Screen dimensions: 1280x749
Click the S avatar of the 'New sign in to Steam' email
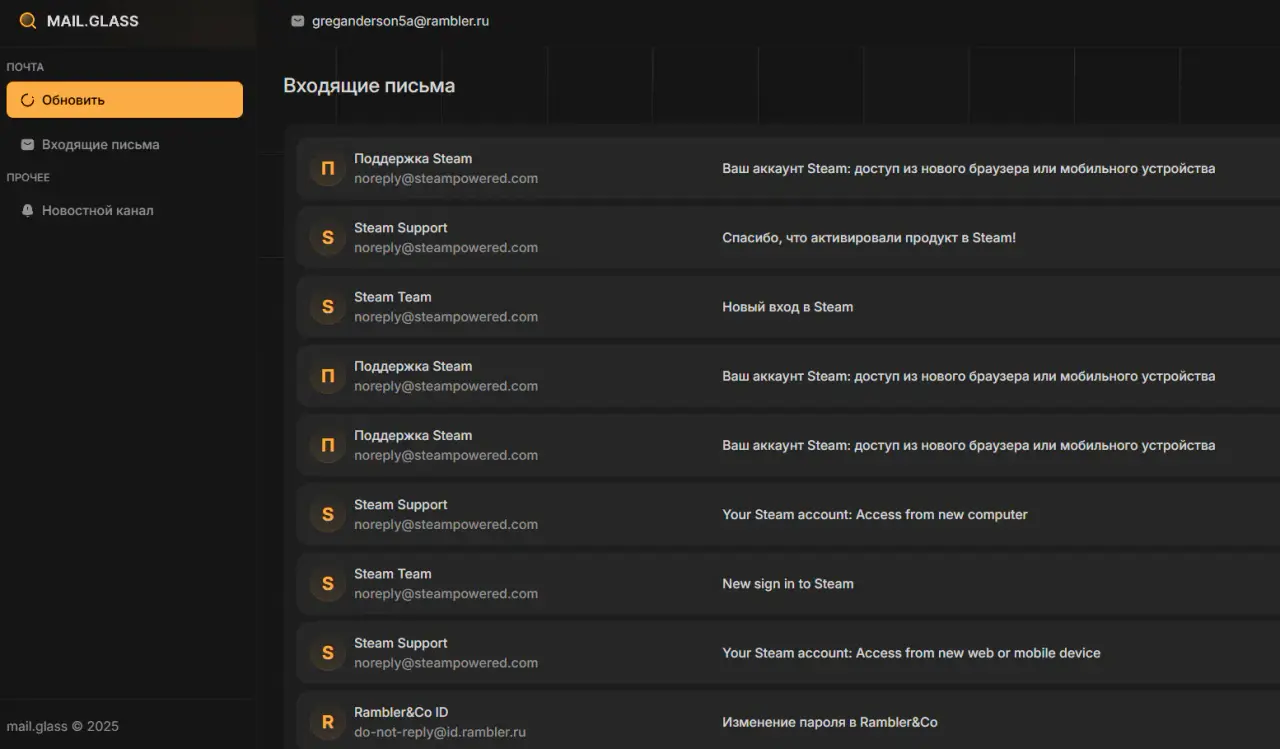tap(327, 584)
